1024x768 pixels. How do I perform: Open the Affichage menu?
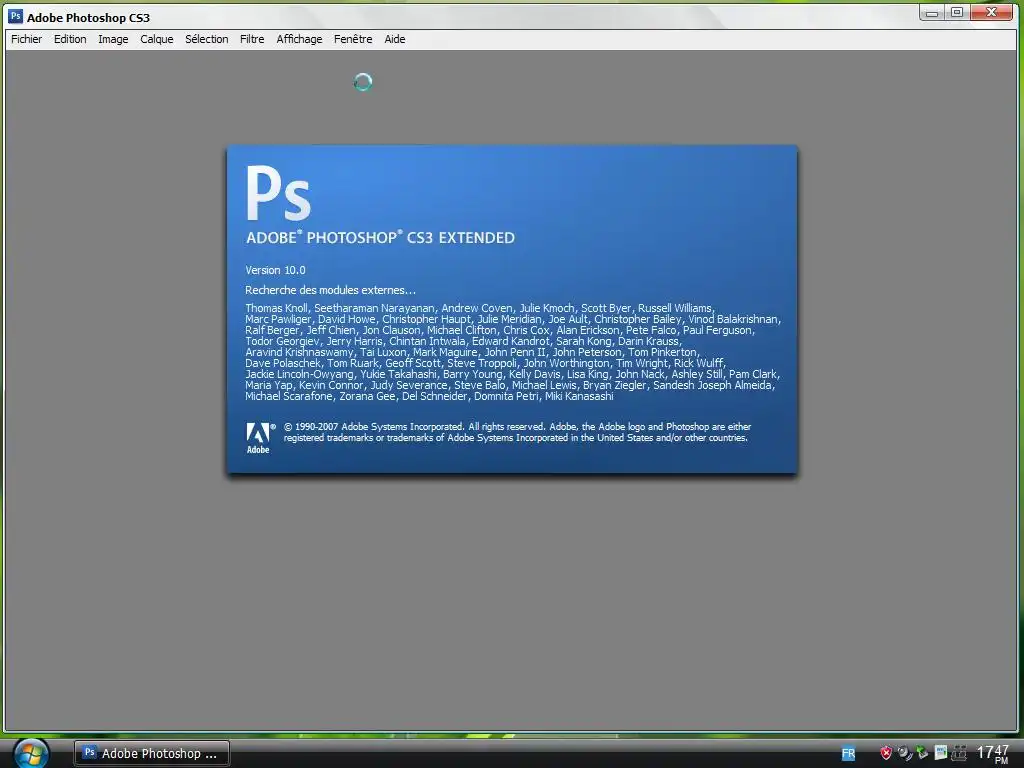pos(299,39)
